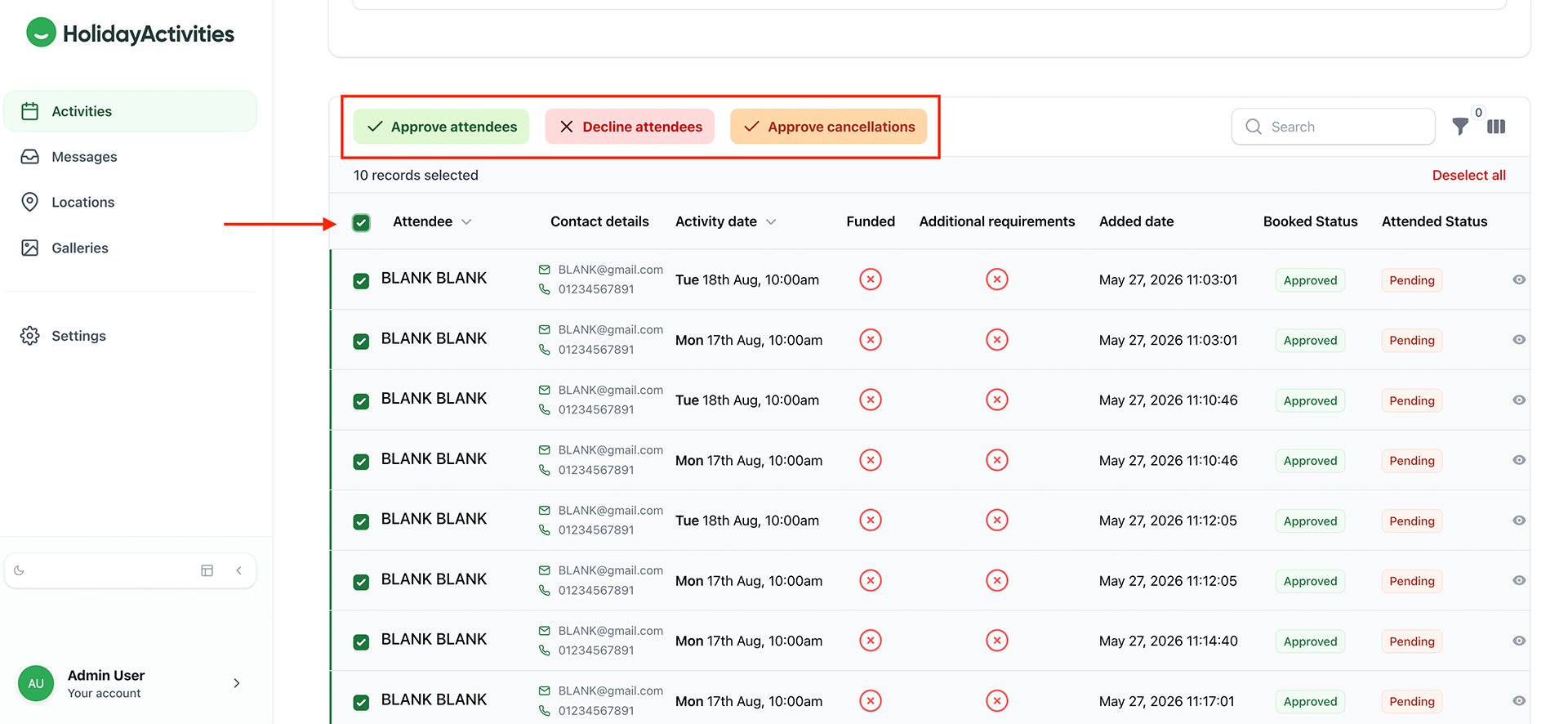Click the HolidayActivities logo
The height and width of the screenshot is (724, 1568).
[x=131, y=34]
